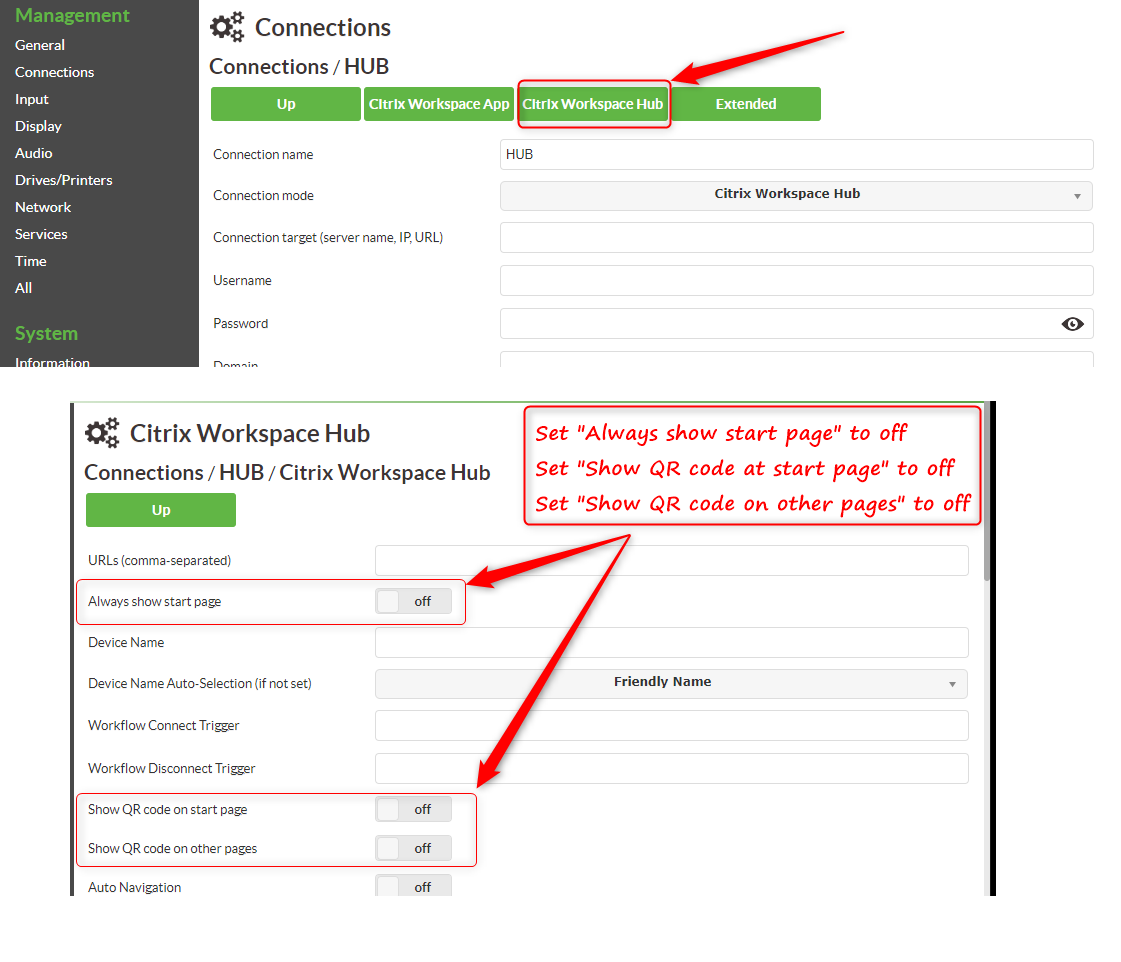Click the Citrix Workspace Hub gear icon
The image size is (1121, 962).
click(102, 433)
